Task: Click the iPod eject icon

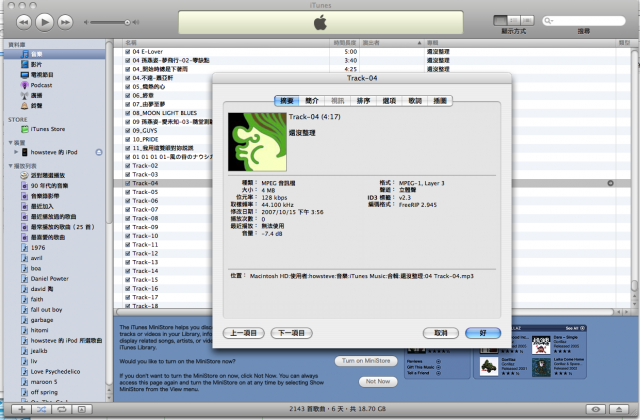Action: 99,152
